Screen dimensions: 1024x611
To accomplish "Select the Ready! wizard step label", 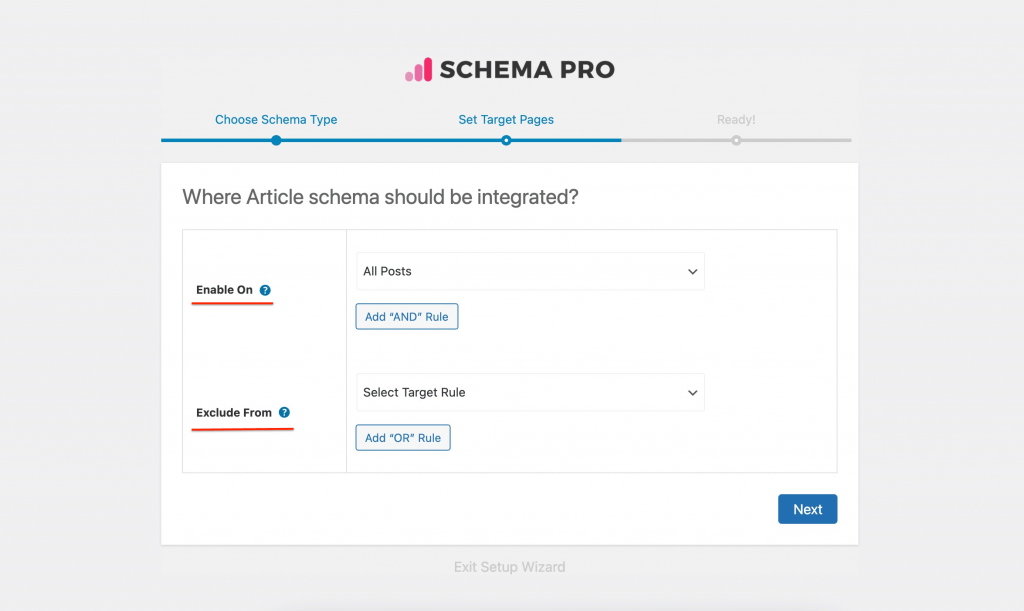I will pos(736,119).
